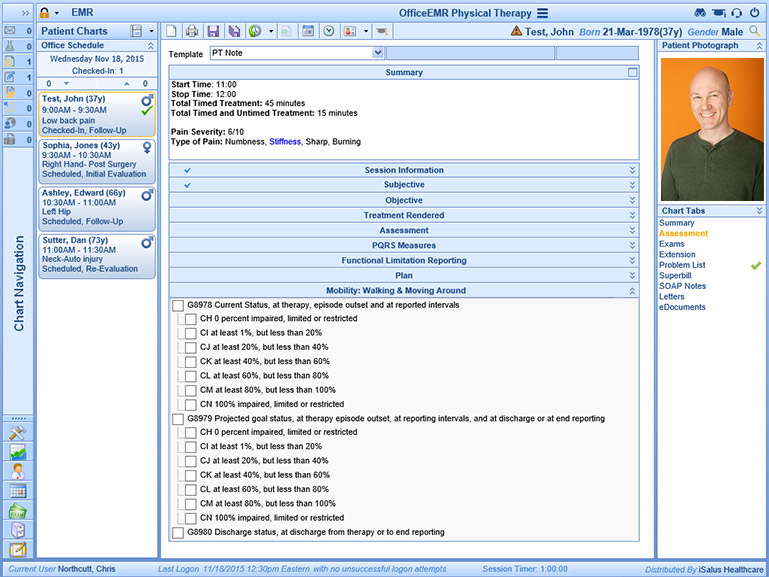
Task: Open the green reports chart icon
Action: click(x=18, y=452)
